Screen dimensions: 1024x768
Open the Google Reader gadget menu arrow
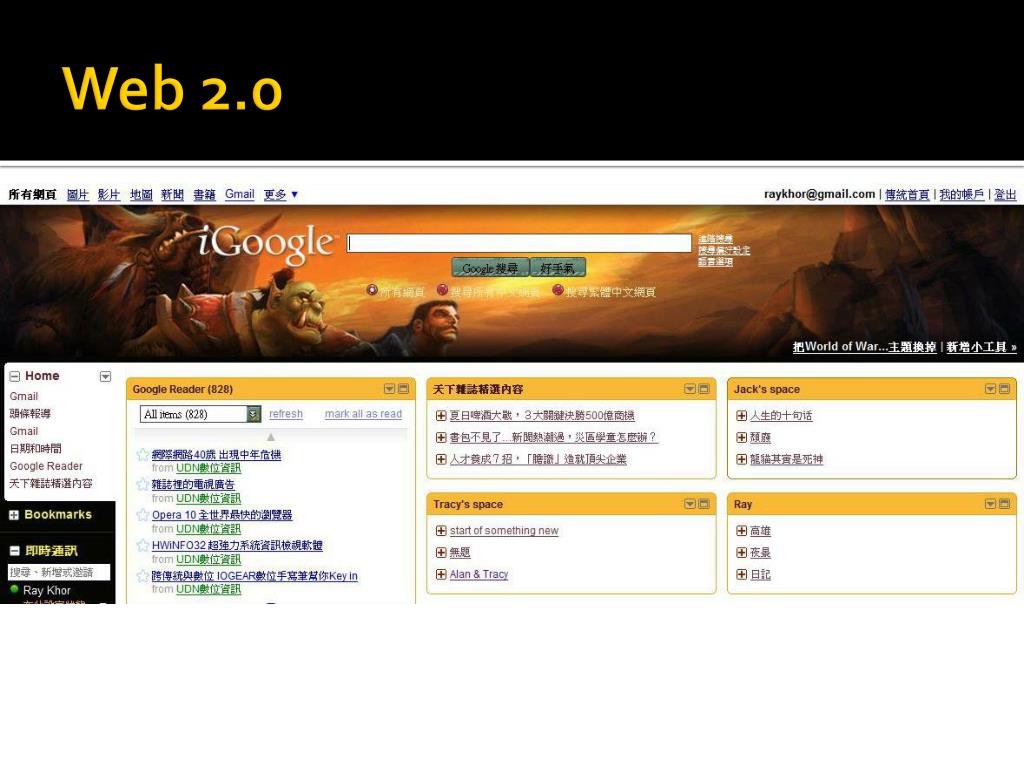point(389,389)
